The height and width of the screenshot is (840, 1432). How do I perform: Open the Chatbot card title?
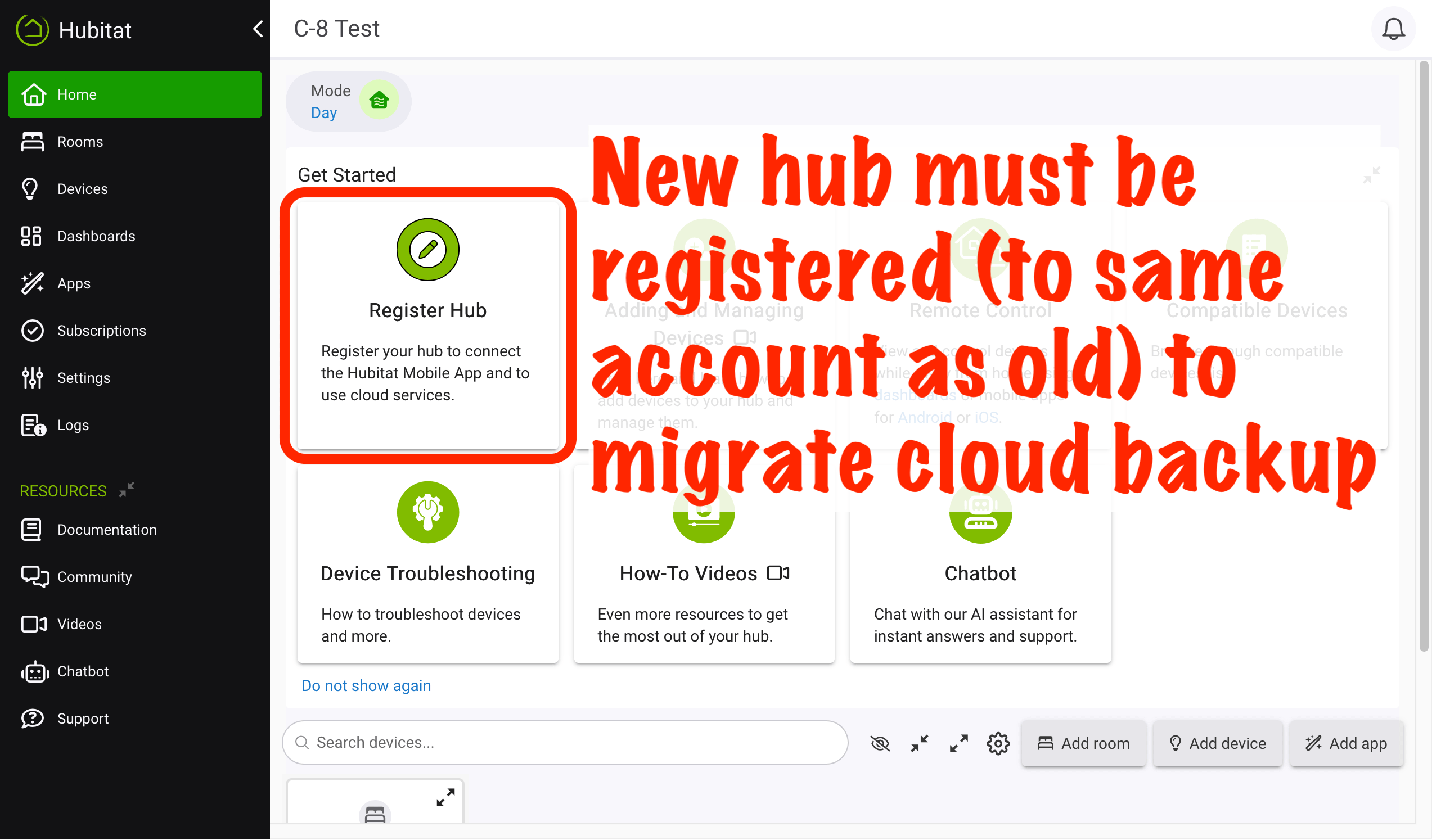[980, 573]
